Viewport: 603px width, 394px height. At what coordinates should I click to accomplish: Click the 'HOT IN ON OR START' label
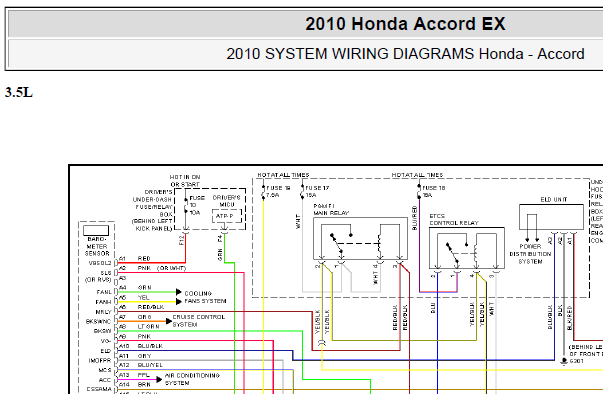tap(185, 181)
